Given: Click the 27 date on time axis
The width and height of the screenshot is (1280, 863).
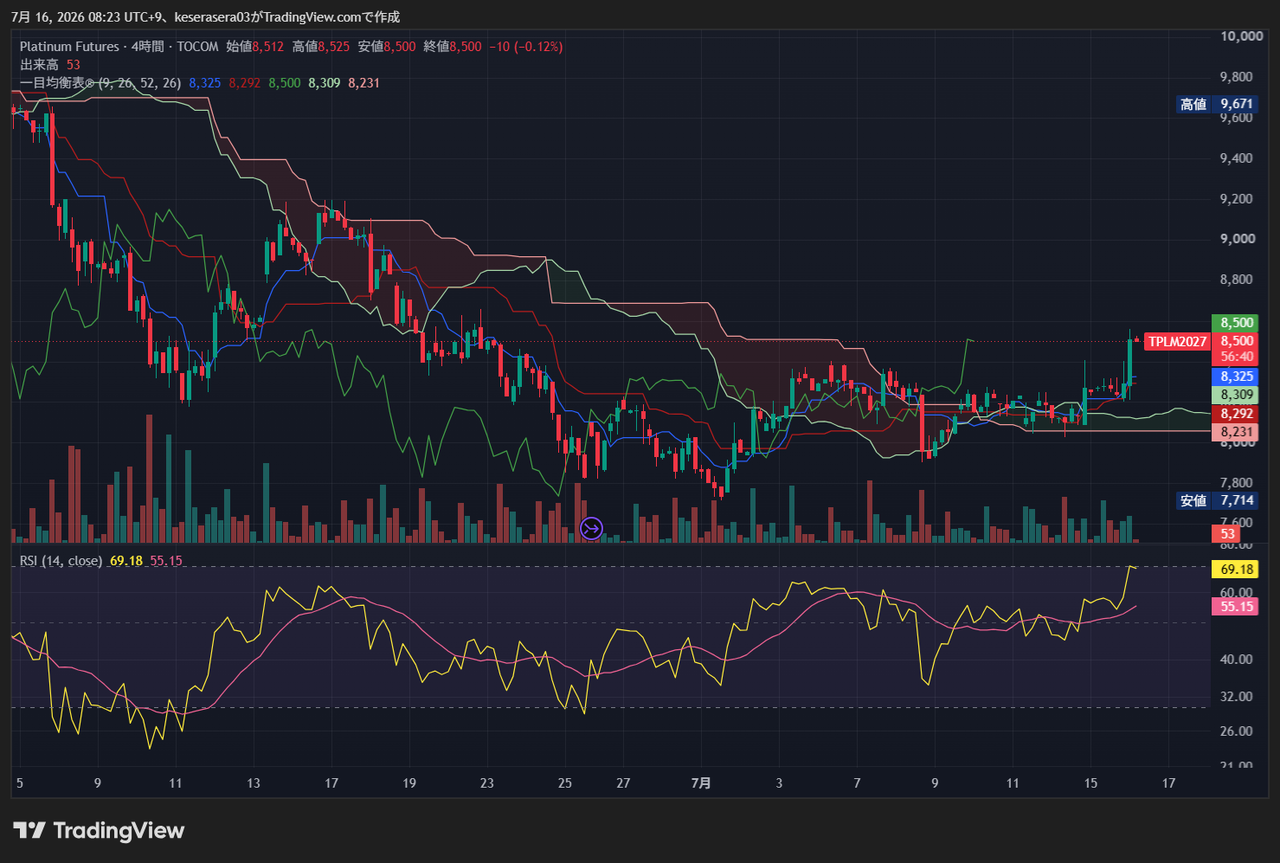Looking at the screenshot, I should 622,783.
